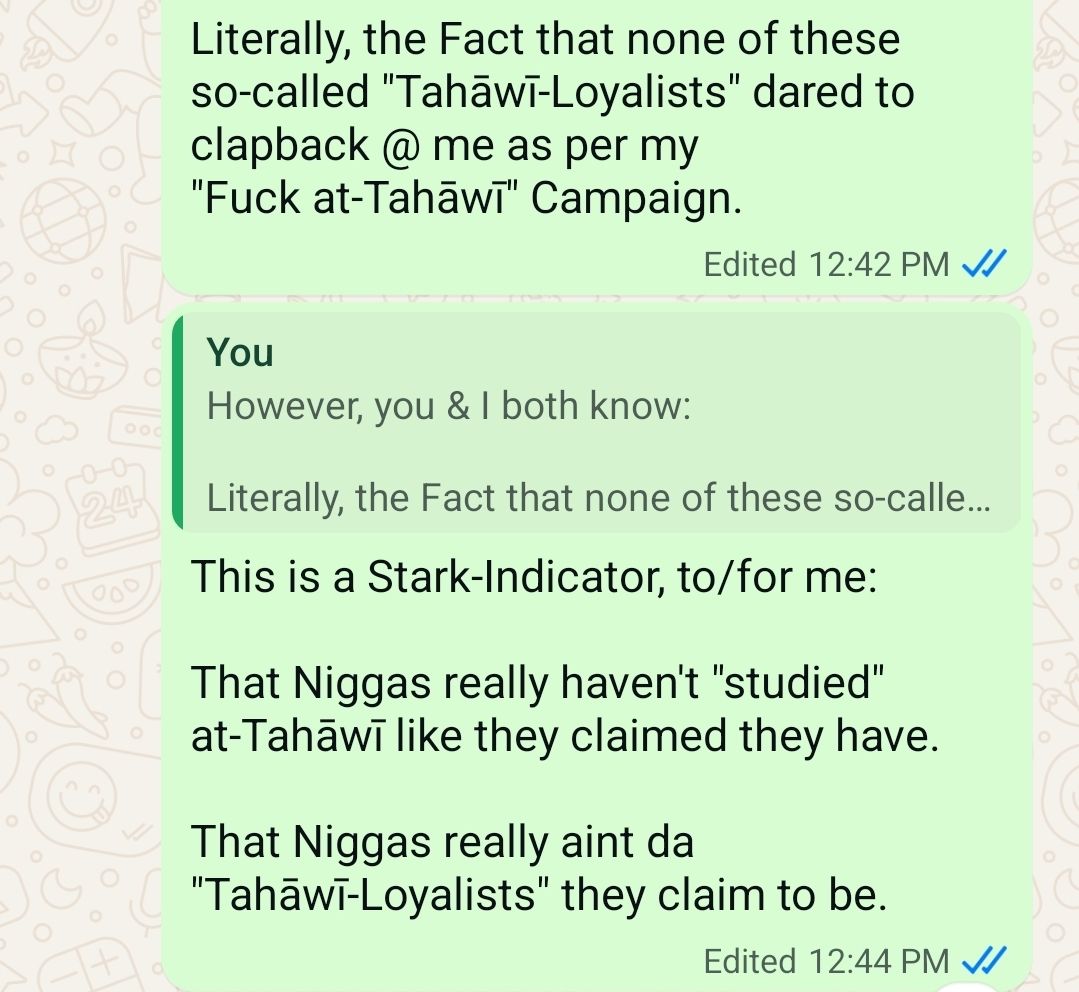Select the last line ending they claim to be

[x=539, y=895]
